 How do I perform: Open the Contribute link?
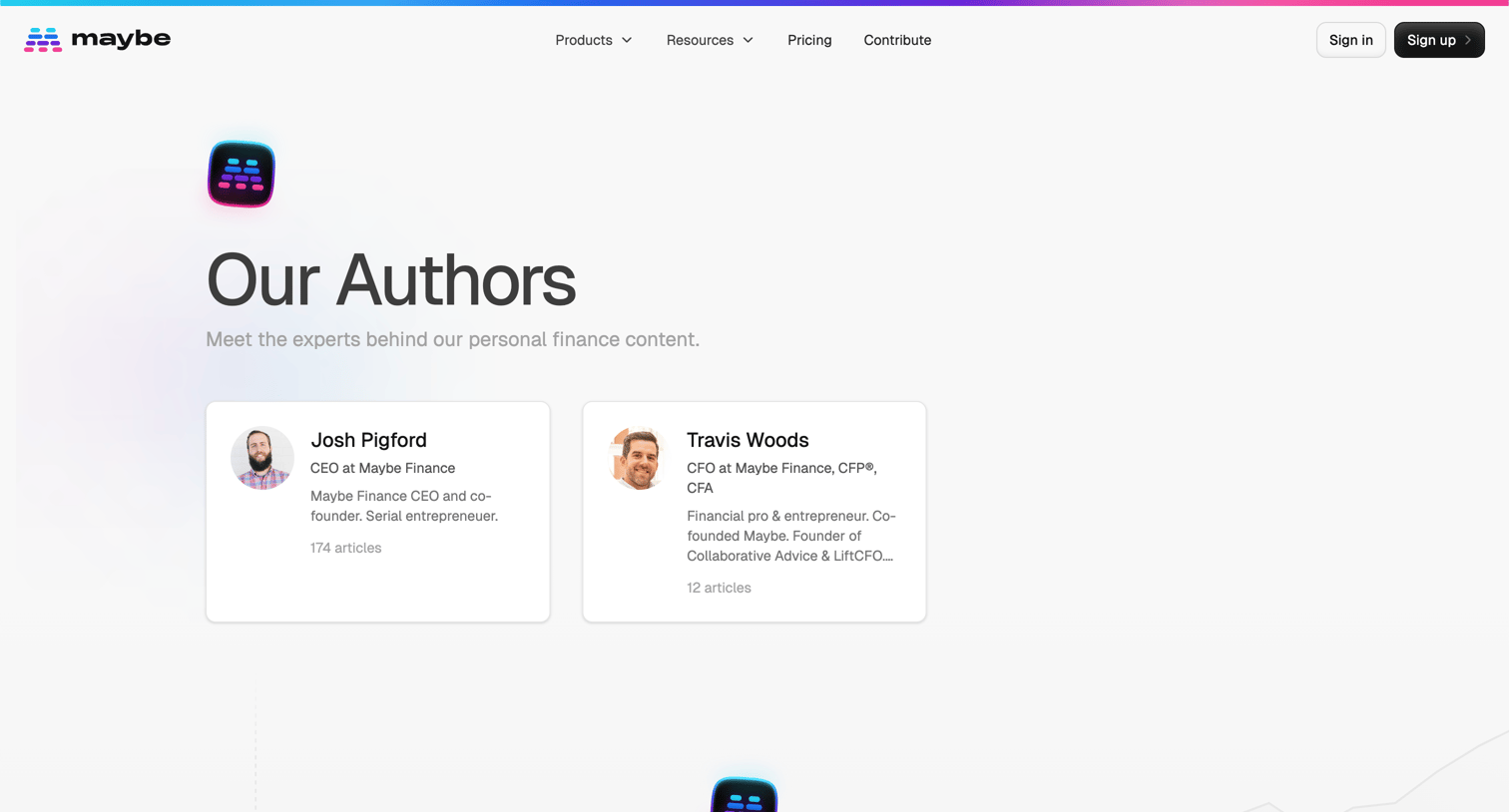(x=897, y=40)
